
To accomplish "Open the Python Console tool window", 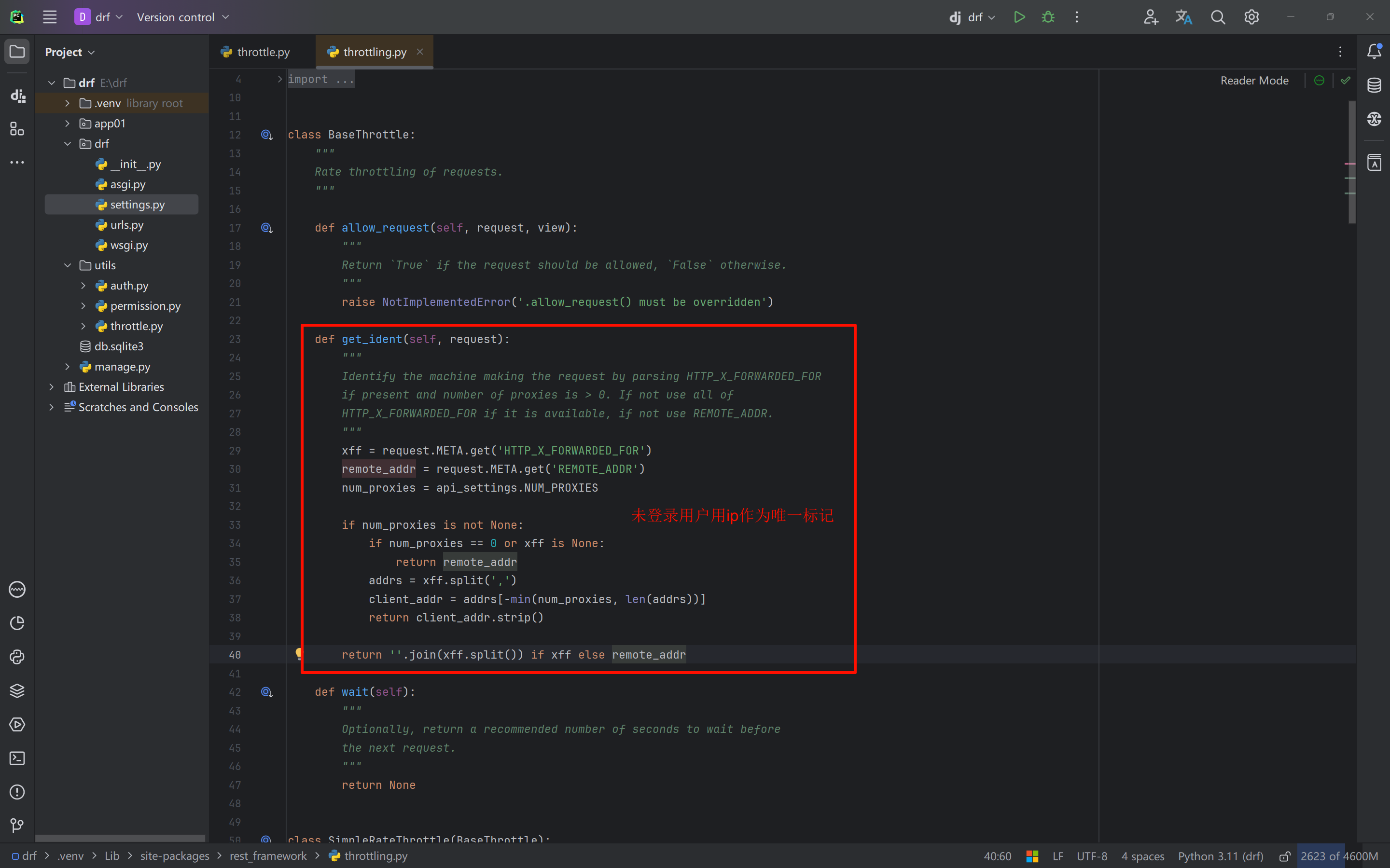I will pyautogui.click(x=17, y=657).
